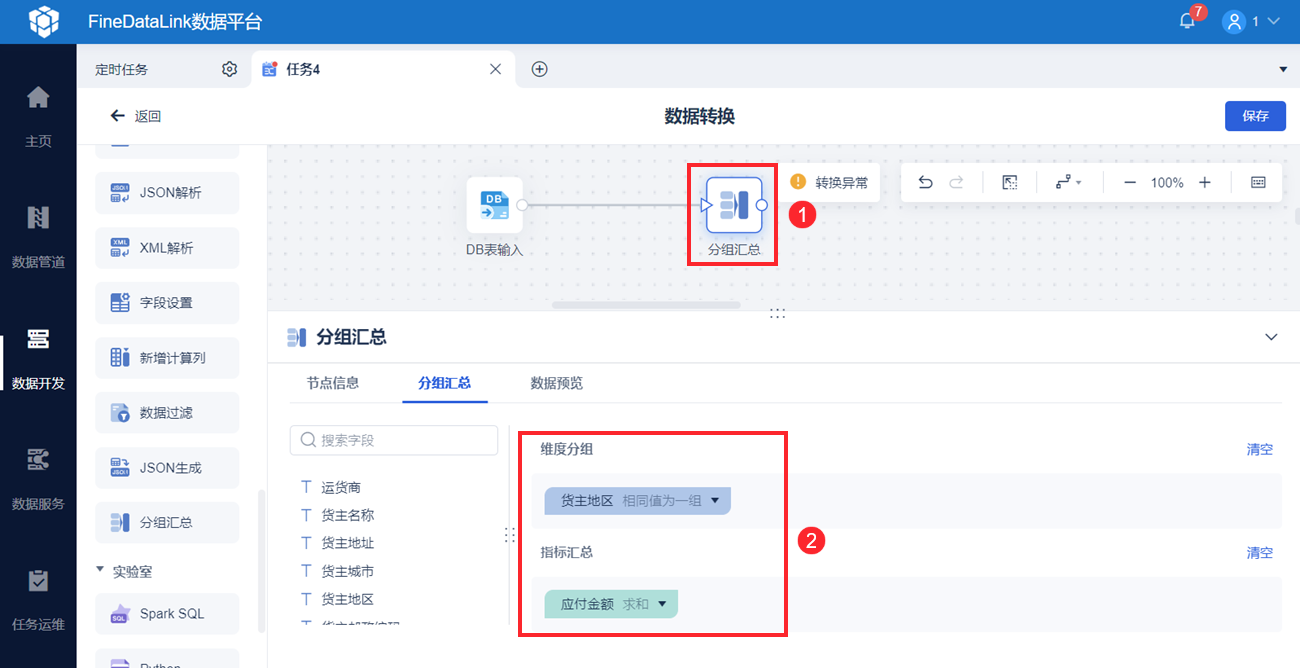Viewport: 1300px width, 668px height.
Task: Click the notification bell icon
Action: click(1188, 21)
